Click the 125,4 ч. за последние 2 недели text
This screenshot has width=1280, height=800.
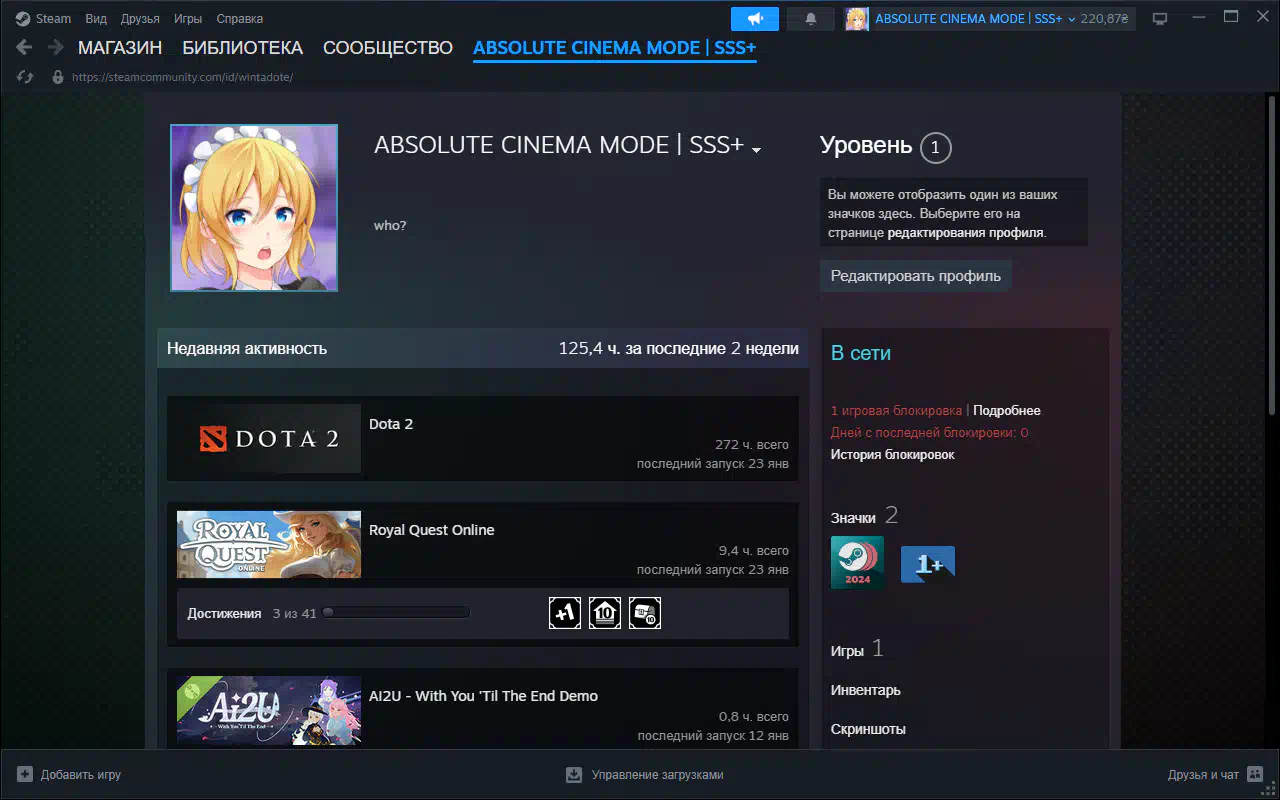(679, 349)
